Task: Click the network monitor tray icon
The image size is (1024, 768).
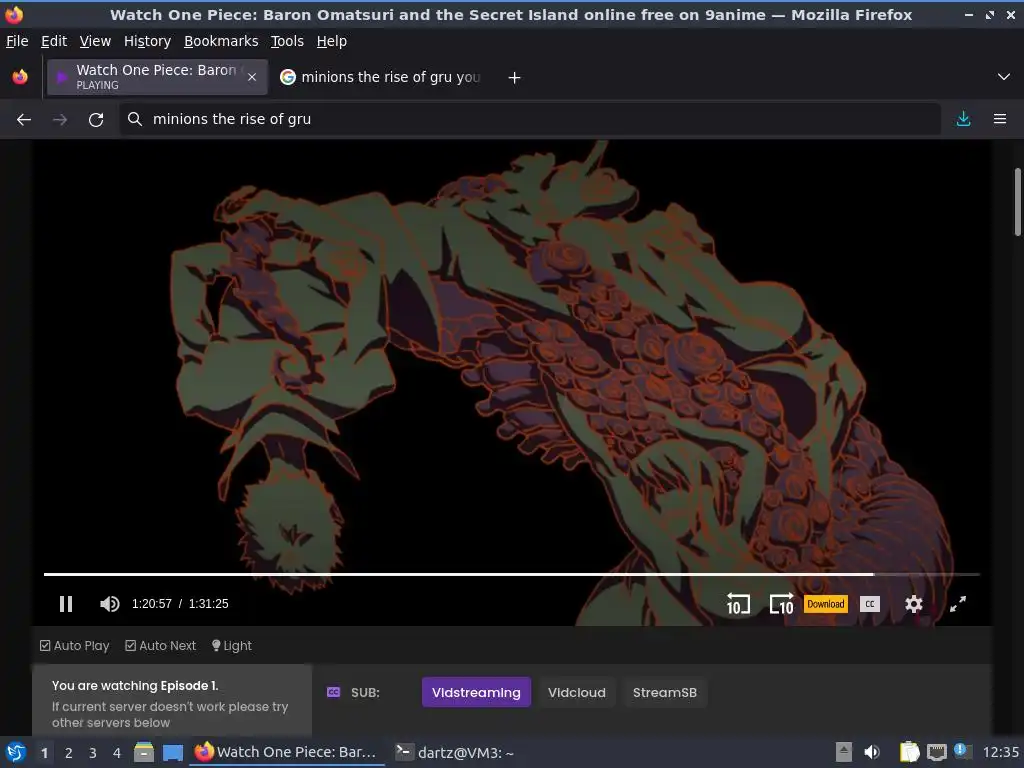Action: [936, 753]
